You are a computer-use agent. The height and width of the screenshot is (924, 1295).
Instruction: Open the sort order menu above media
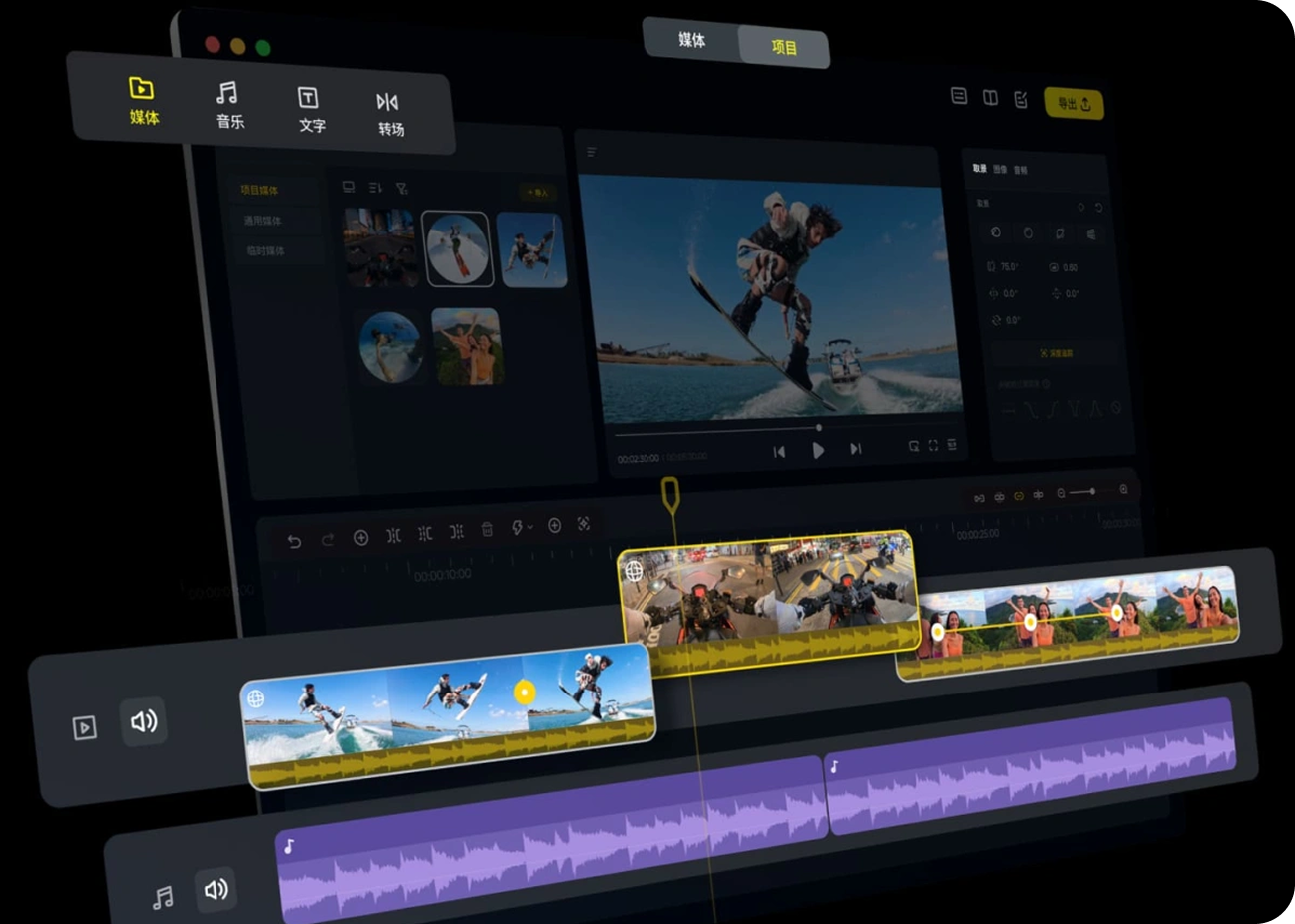(x=375, y=188)
